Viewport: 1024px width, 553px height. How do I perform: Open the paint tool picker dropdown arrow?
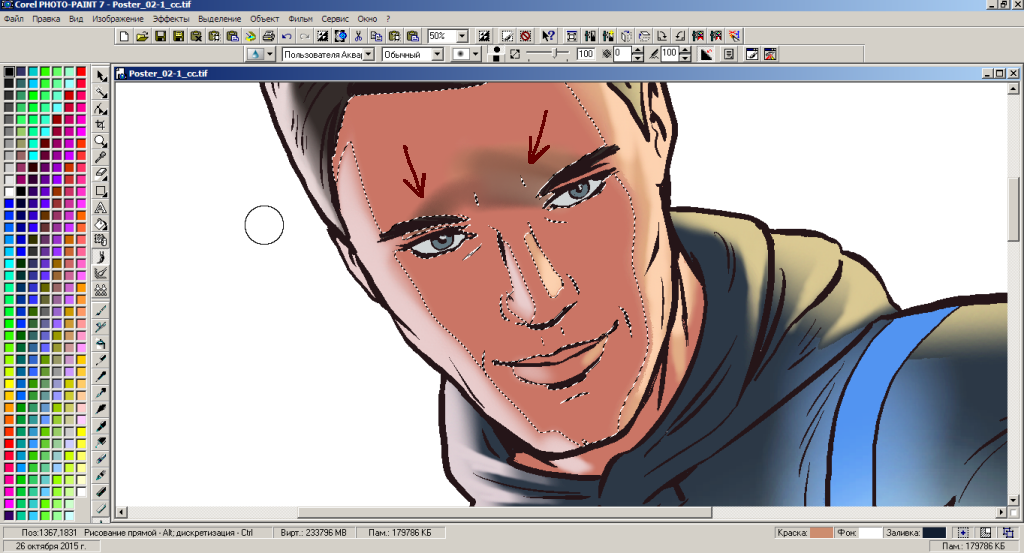click(x=270, y=54)
